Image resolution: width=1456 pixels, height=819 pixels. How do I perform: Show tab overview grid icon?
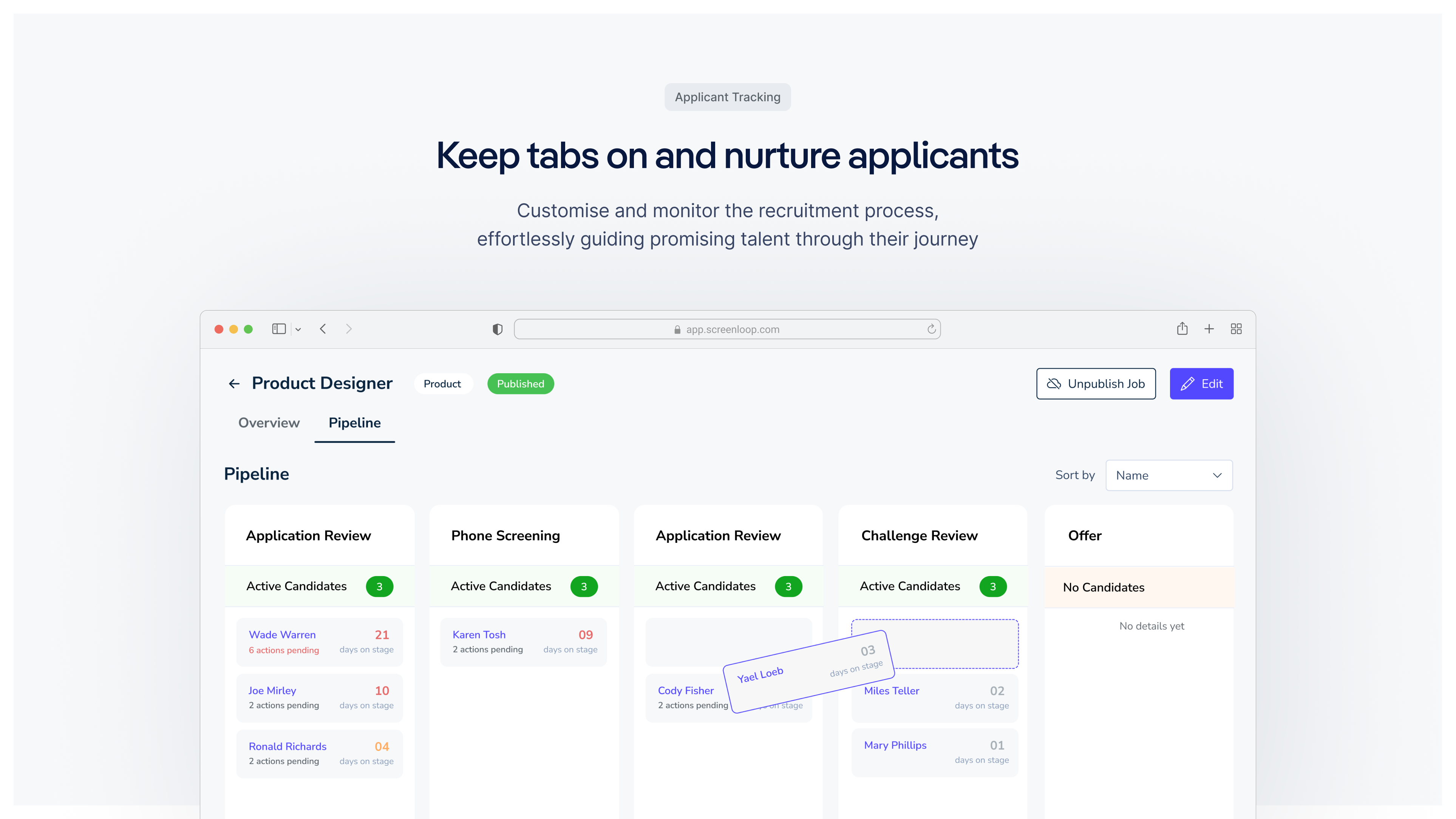[x=1236, y=329]
